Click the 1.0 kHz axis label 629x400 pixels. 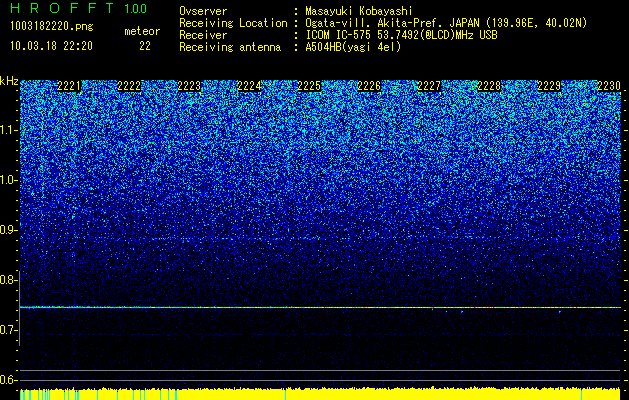click(x=9, y=181)
